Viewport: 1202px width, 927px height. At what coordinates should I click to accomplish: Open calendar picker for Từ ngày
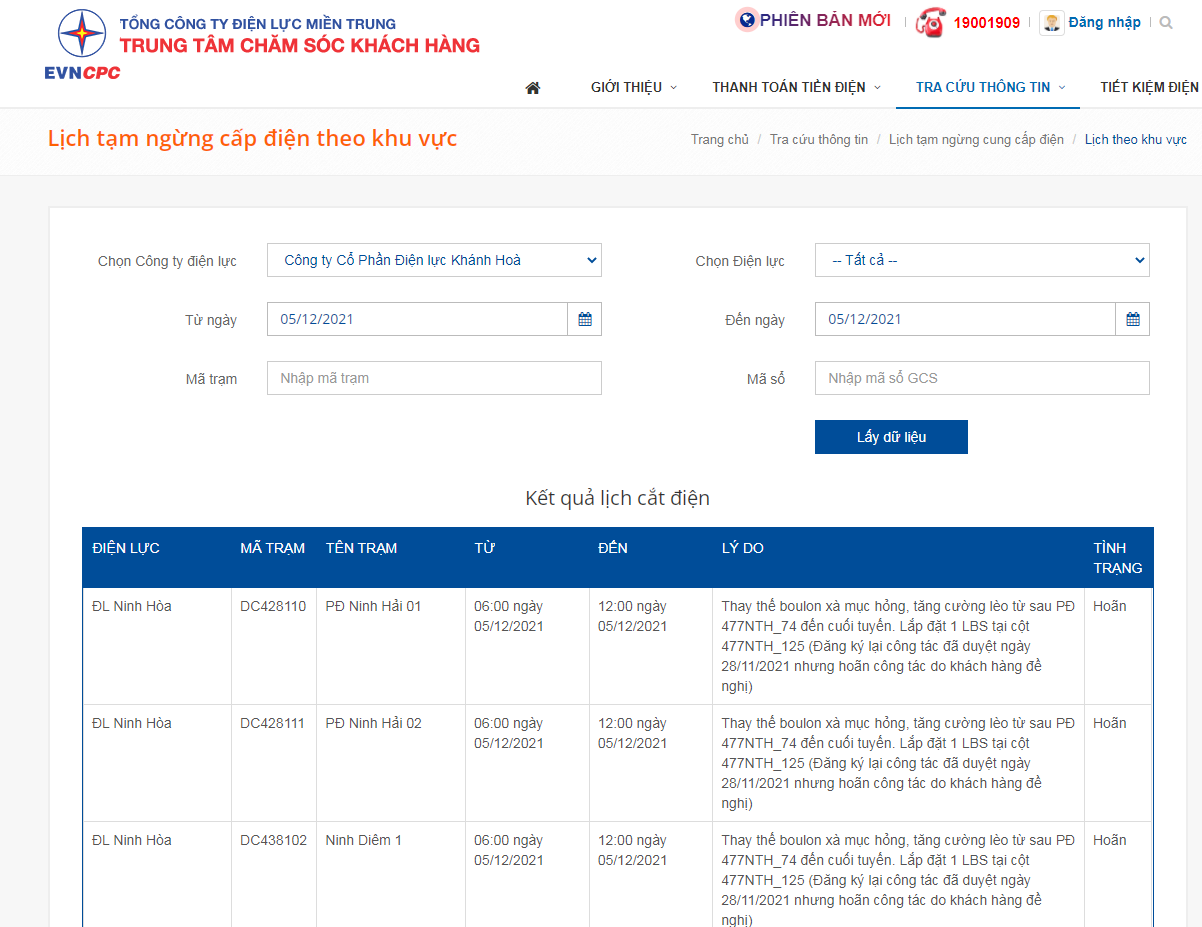[585, 319]
